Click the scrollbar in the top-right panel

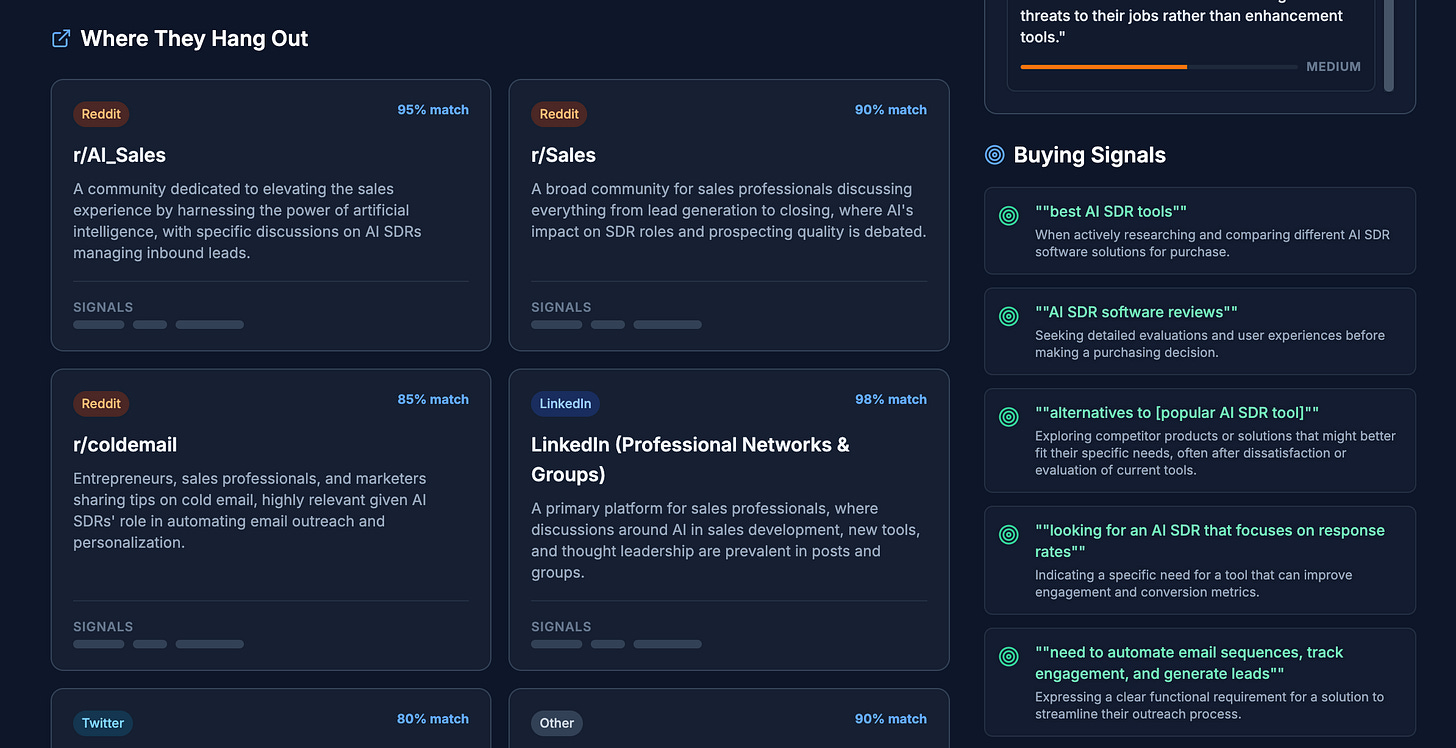[x=1388, y=45]
